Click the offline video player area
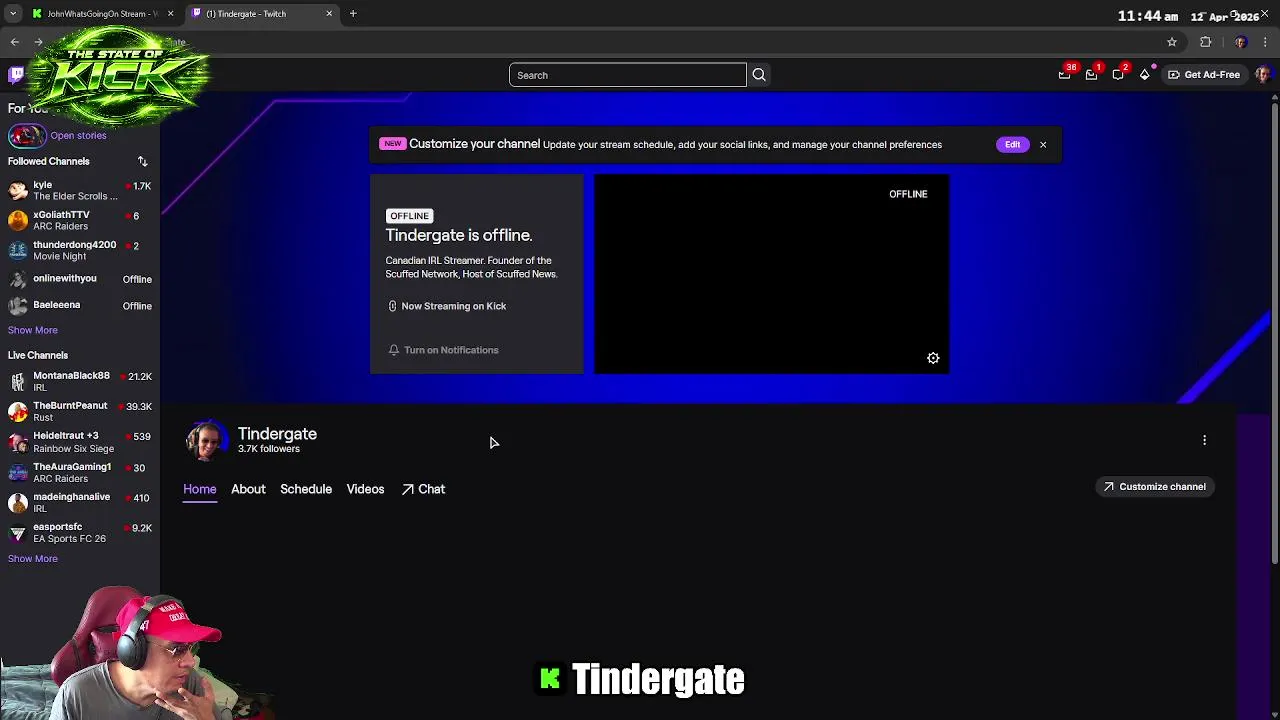1280x720 pixels. click(x=771, y=274)
